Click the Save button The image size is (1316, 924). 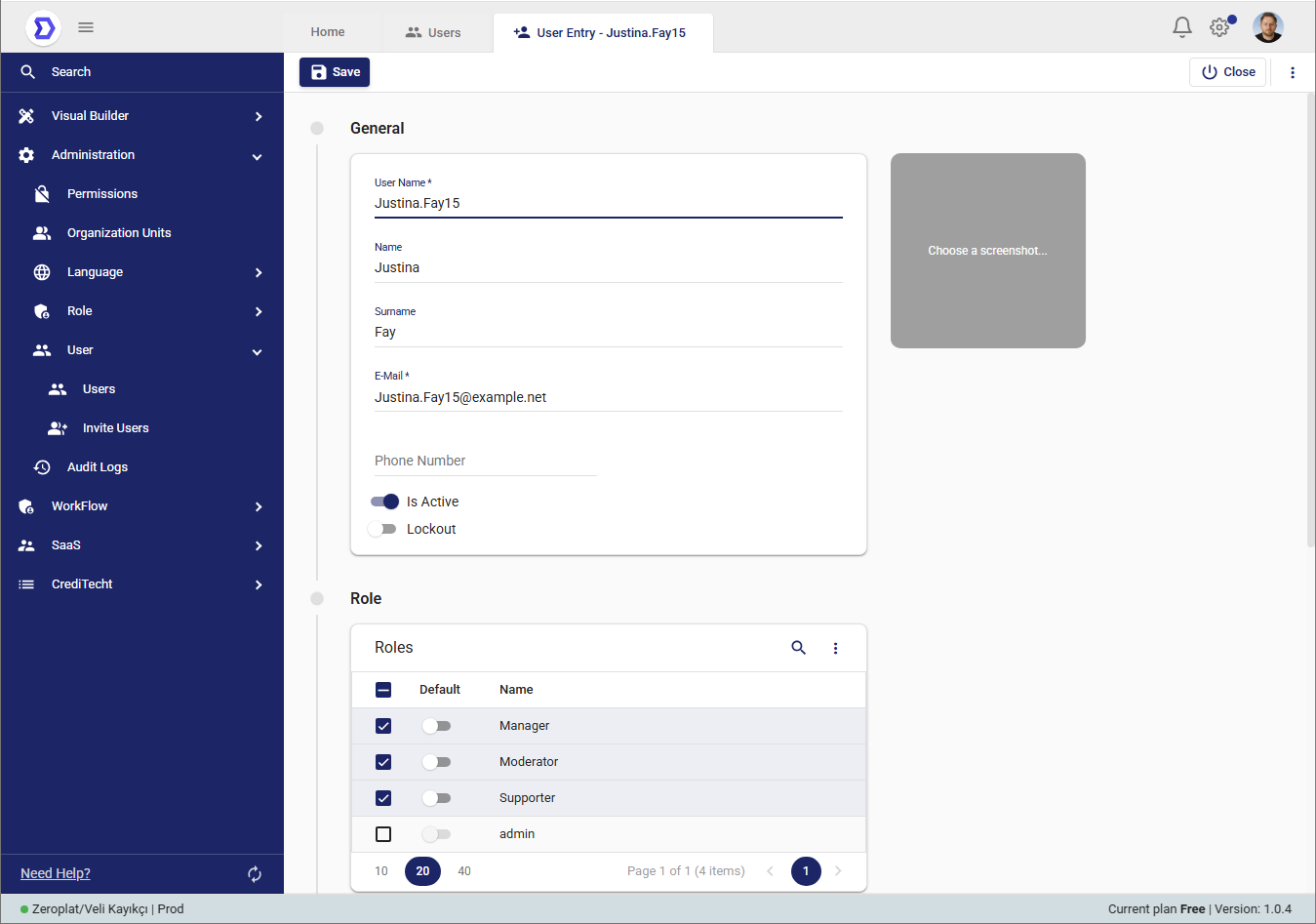pyautogui.click(x=335, y=72)
